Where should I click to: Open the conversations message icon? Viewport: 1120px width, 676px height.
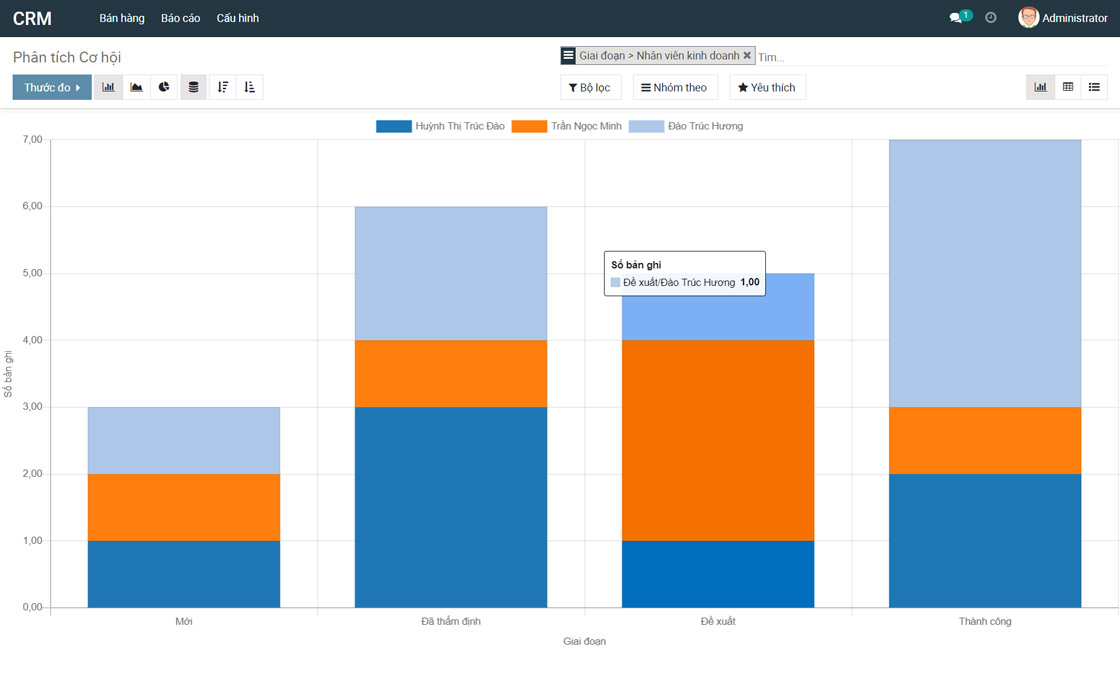click(x=956, y=18)
